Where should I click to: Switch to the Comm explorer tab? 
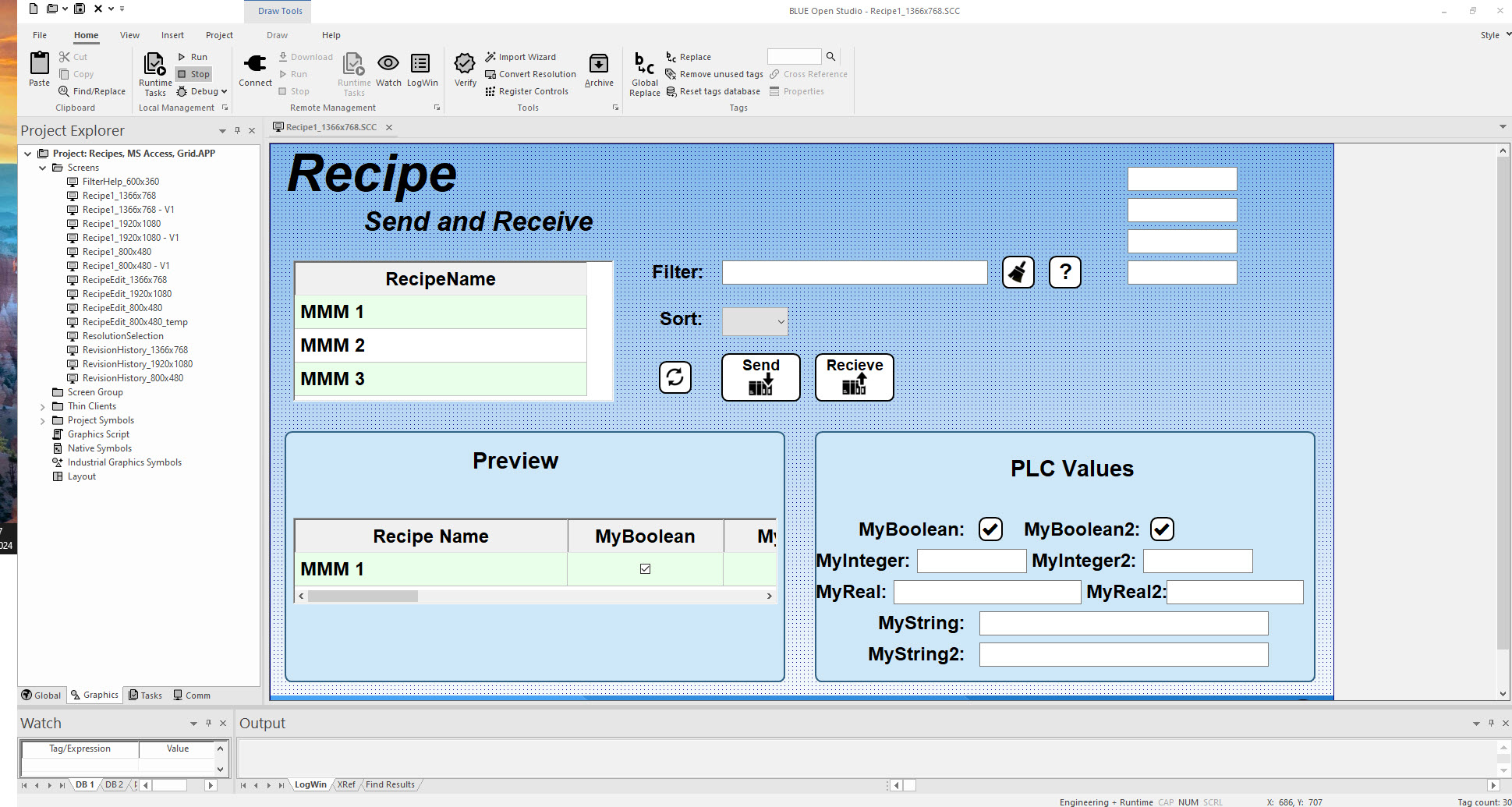(x=192, y=696)
